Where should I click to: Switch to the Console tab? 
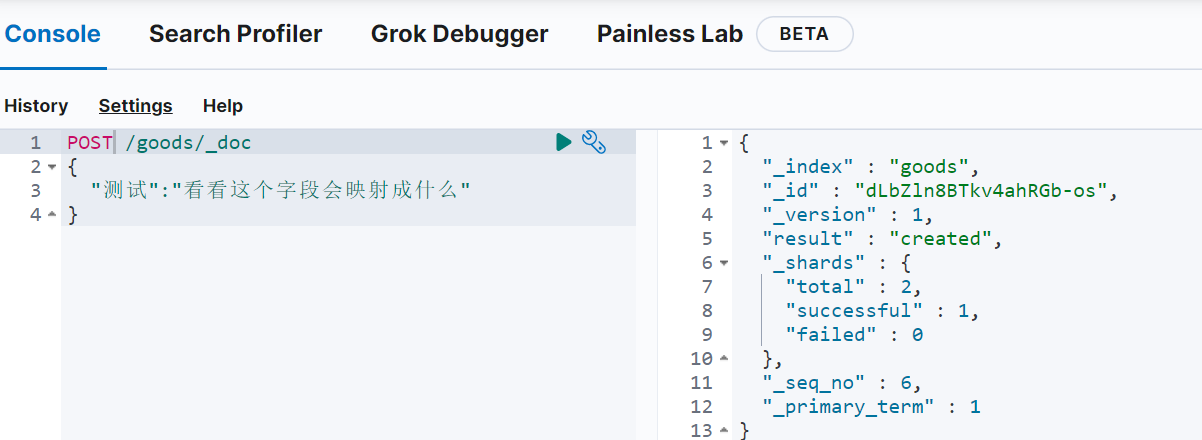tap(53, 34)
